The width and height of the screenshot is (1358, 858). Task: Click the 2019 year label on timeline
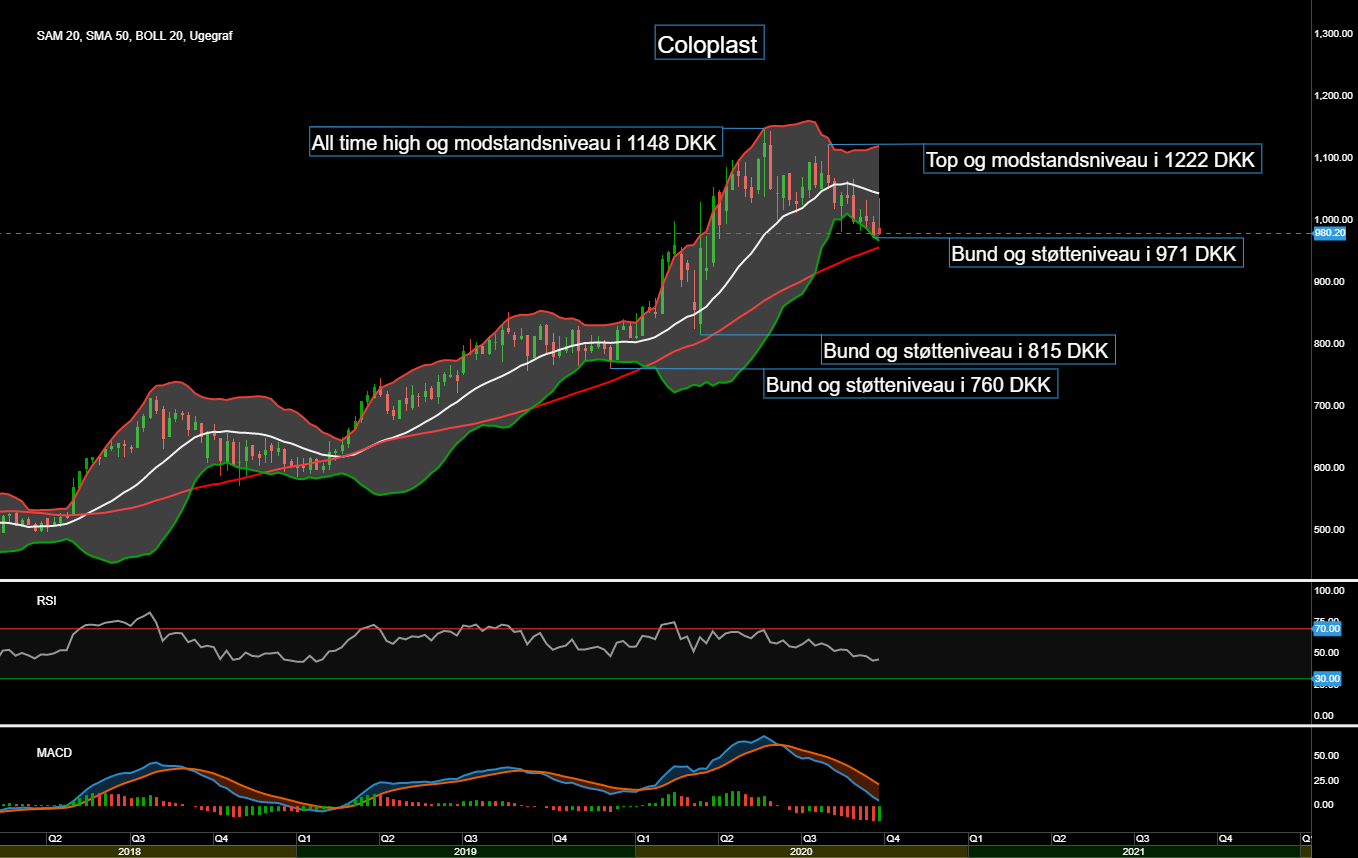465,852
